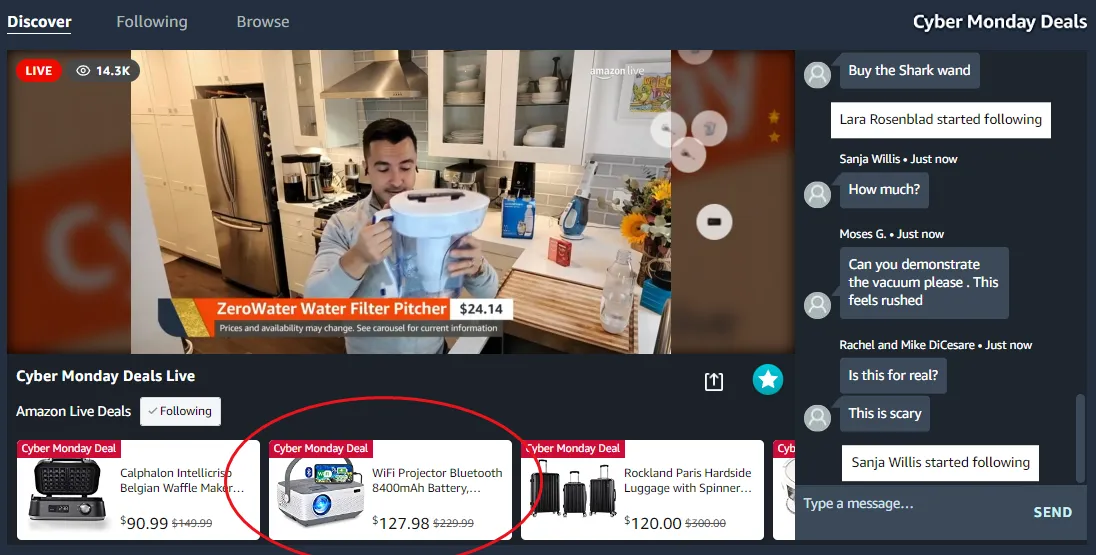Screen dimensions: 1096x555
Task: Click the SEND button in chat
Action: (1053, 512)
